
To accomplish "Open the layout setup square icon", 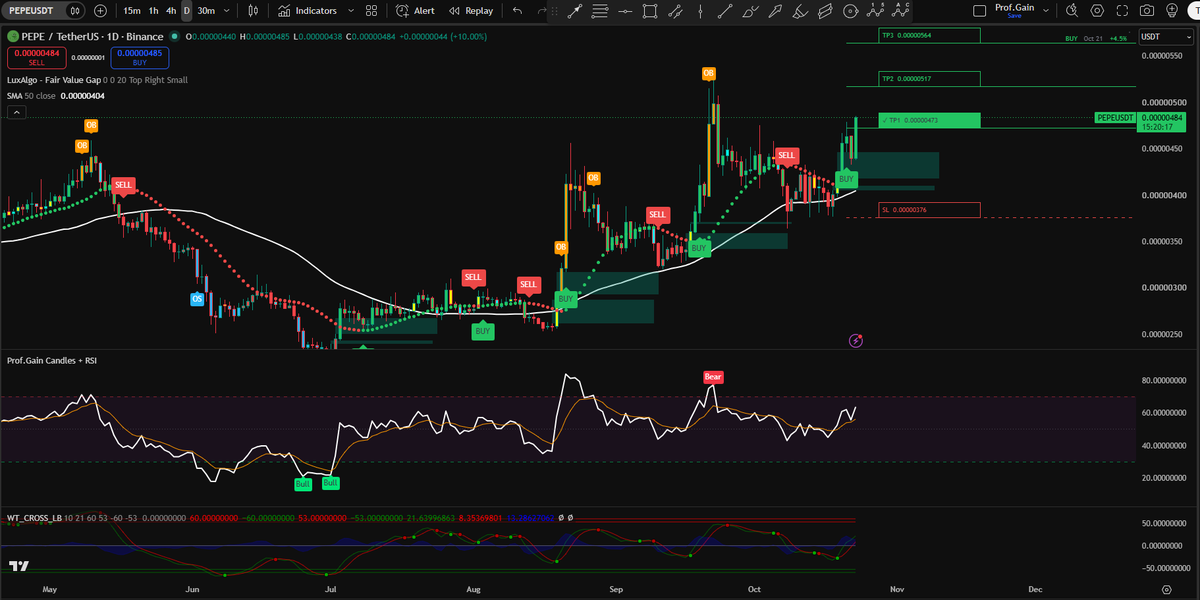I will (x=978, y=10).
